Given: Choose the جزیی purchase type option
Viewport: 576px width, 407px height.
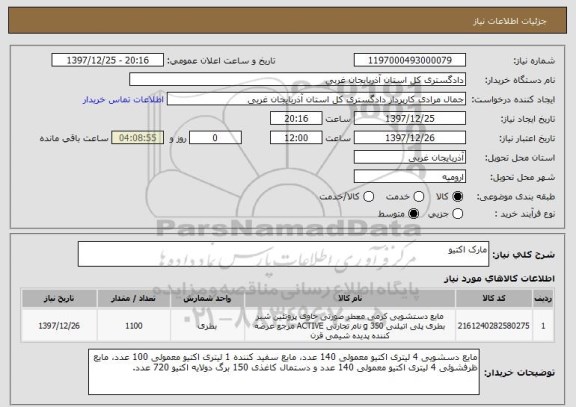Looking at the screenshot, I should [457, 213].
